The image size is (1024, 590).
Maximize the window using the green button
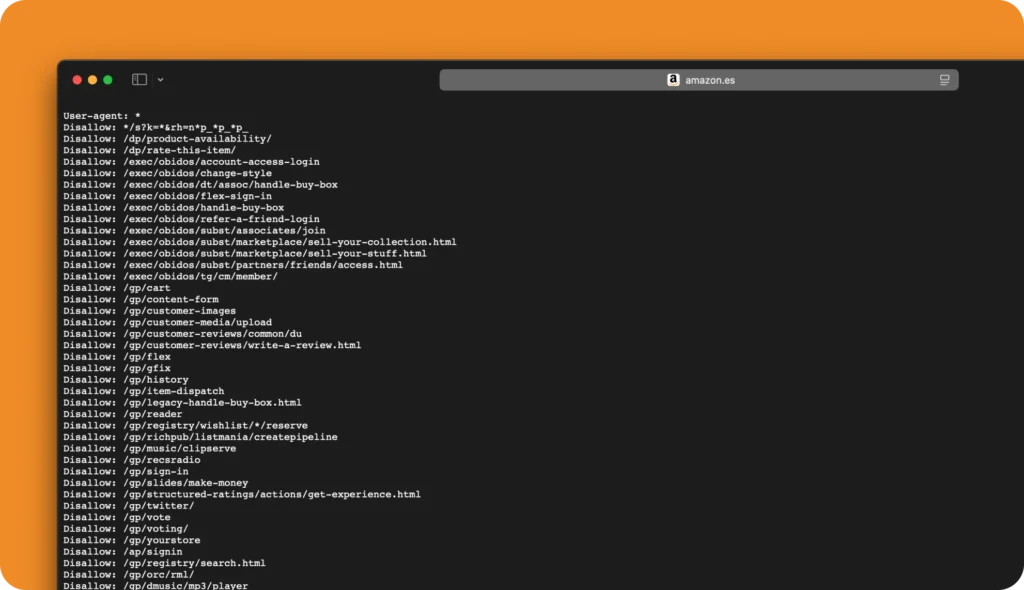coord(108,80)
